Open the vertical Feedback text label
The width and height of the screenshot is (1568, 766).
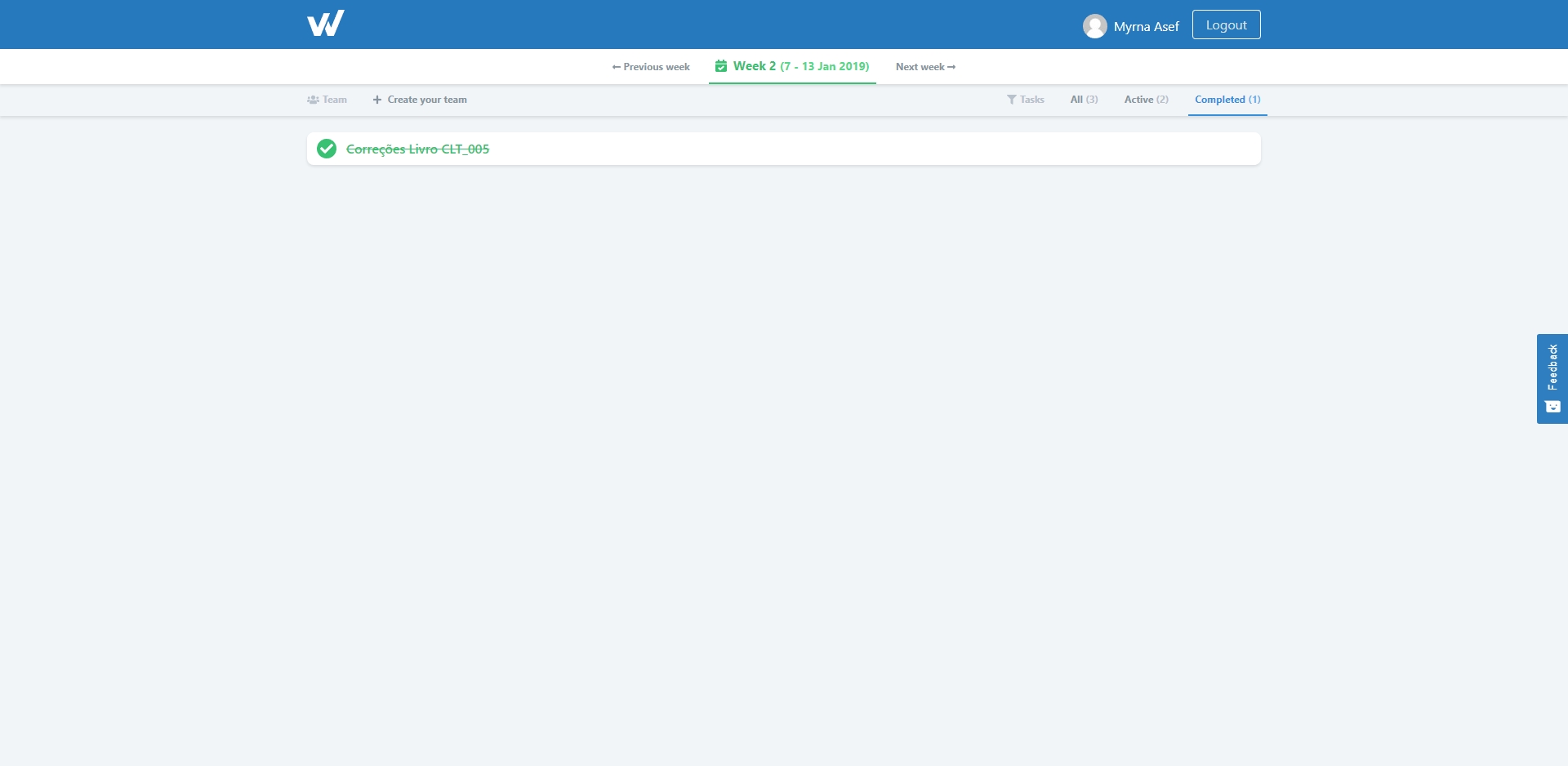point(1552,367)
